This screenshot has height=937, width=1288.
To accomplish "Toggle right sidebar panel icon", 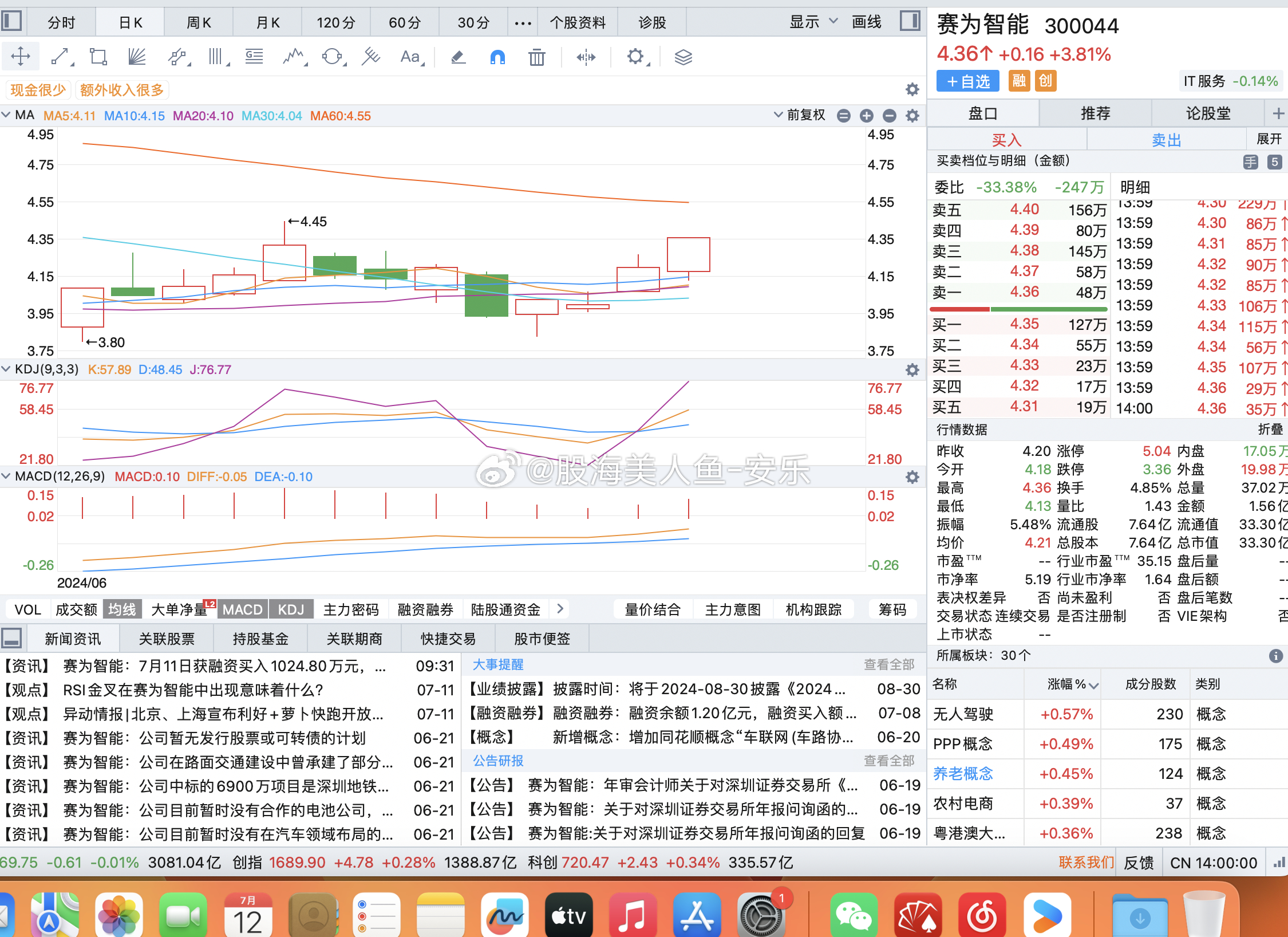I will (910, 21).
